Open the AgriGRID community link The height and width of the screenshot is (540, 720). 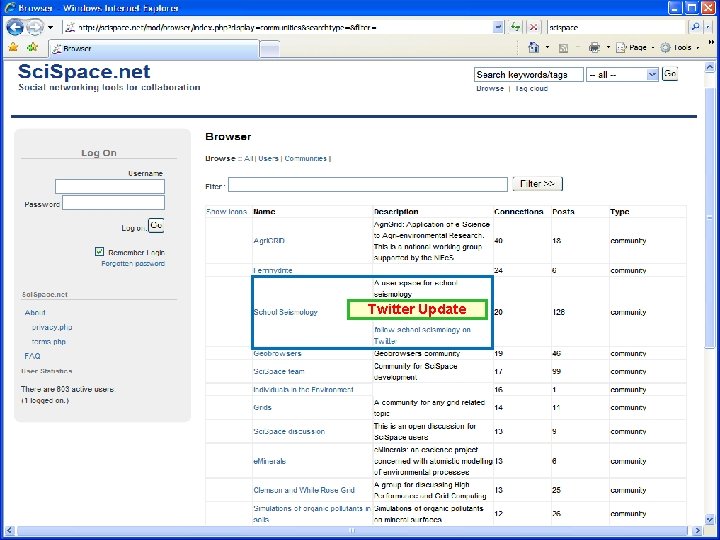[269, 241]
